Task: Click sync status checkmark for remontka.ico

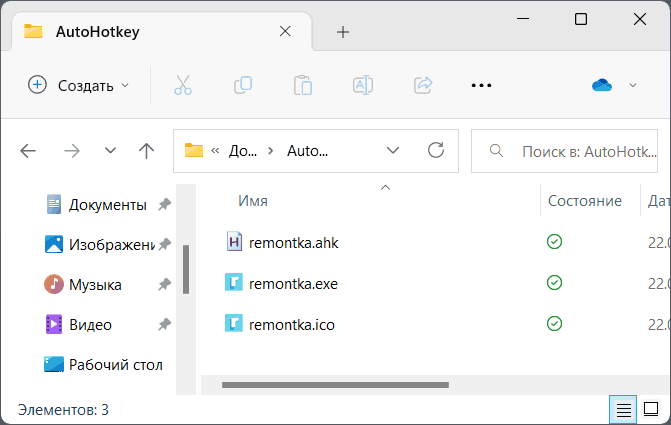Action: click(x=554, y=324)
